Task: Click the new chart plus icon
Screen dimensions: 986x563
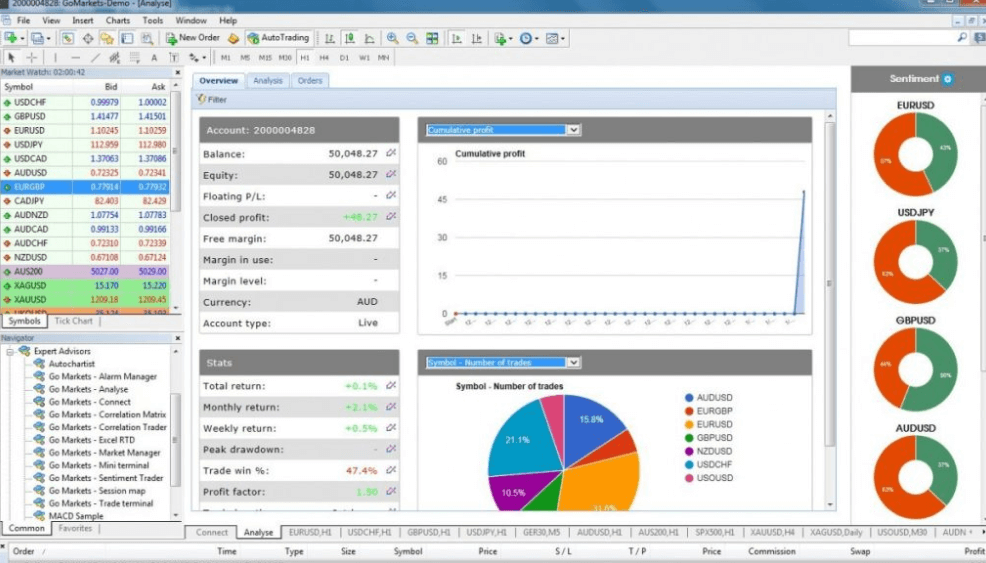Action: (x=10, y=38)
